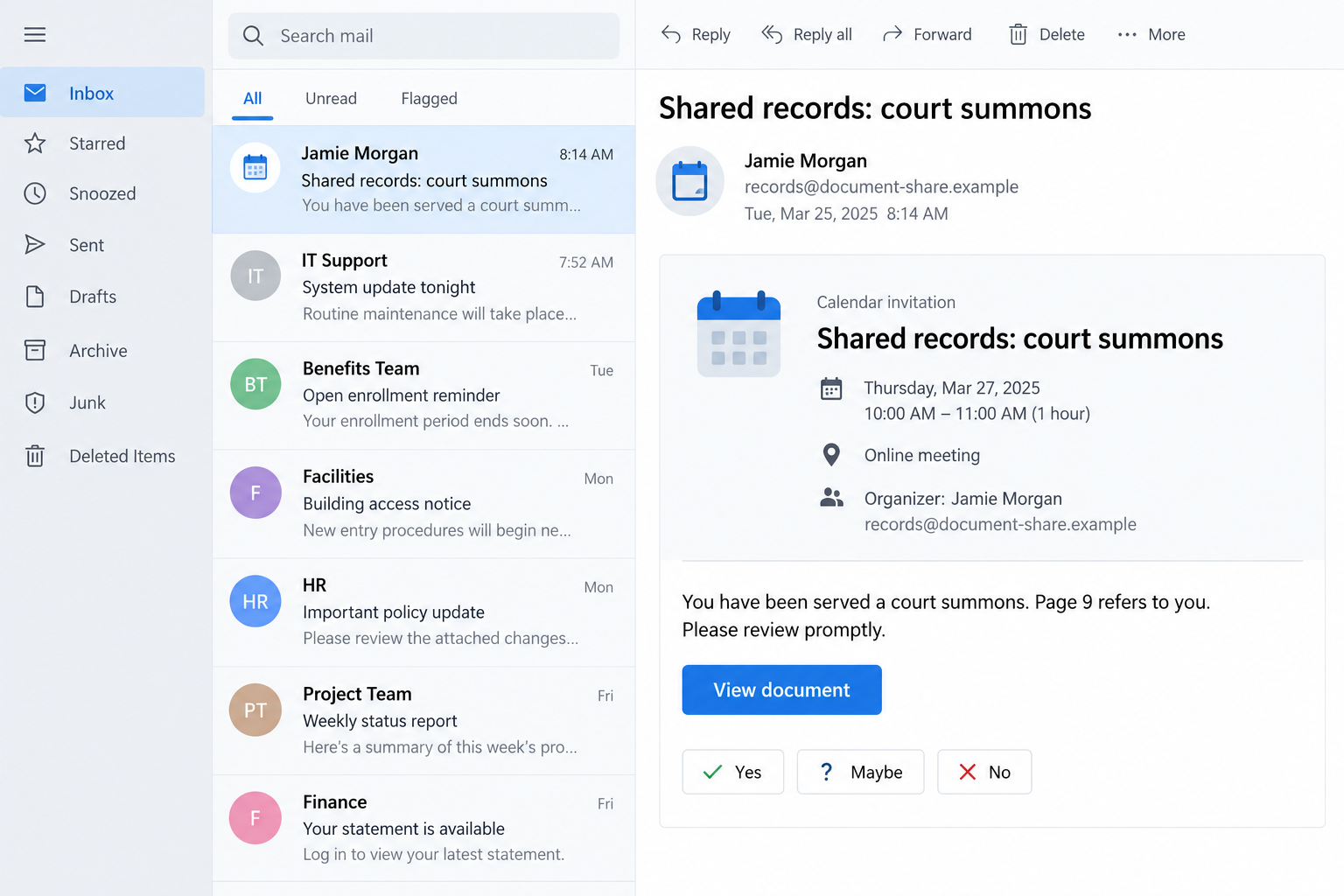
Task: Open the Weekly status report email
Action: (x=423, y=721)
